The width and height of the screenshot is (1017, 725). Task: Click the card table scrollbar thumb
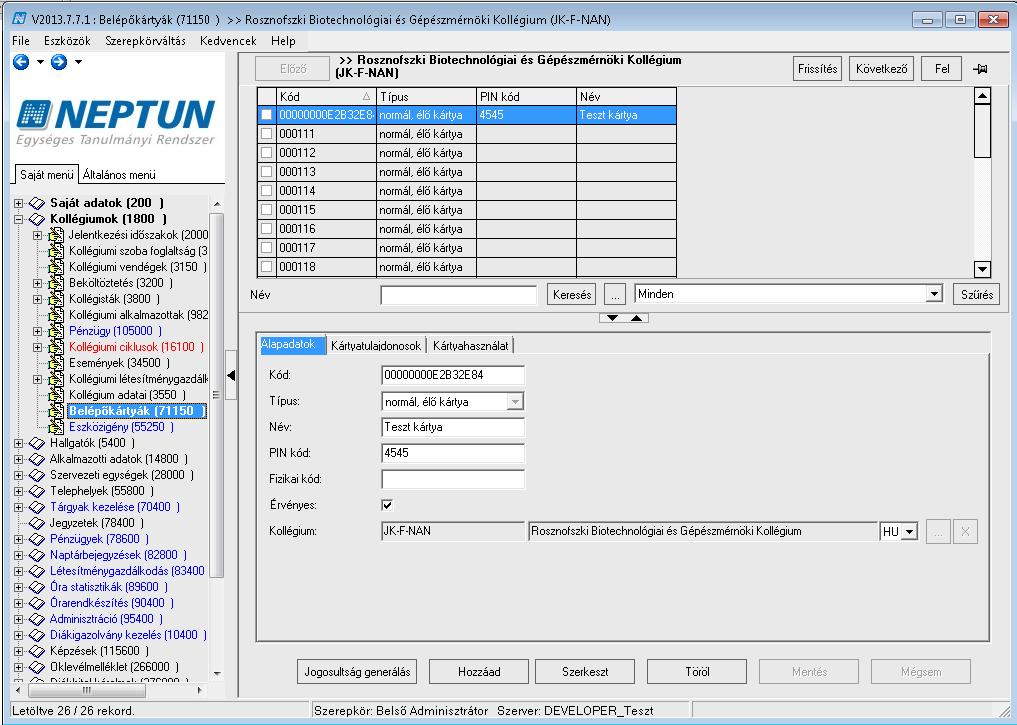983,131
